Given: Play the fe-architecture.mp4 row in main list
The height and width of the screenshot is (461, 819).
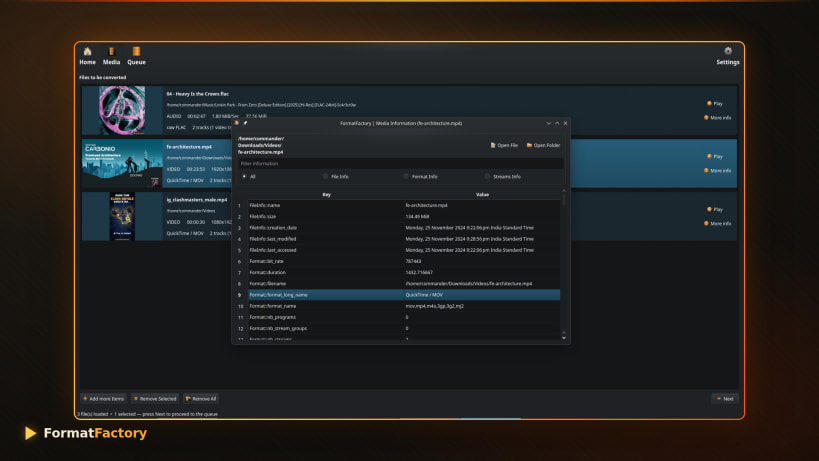Looking at the screenshot, I should 715,156.
